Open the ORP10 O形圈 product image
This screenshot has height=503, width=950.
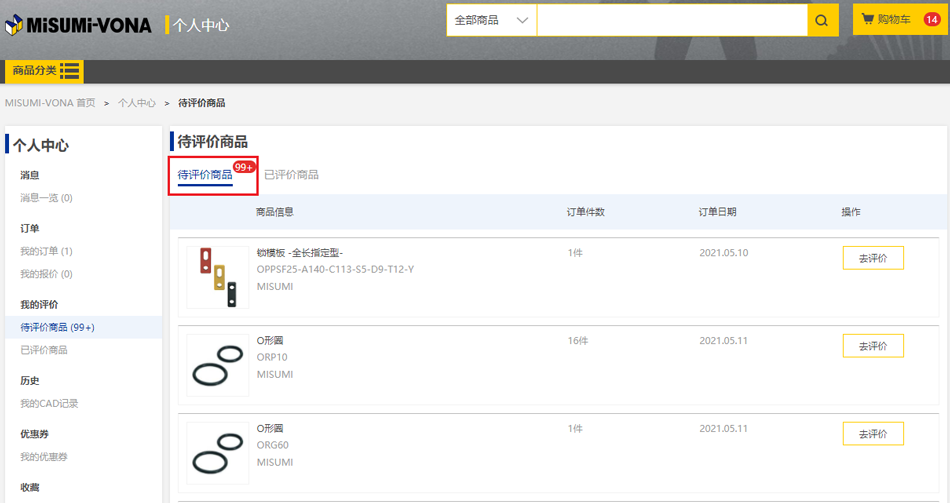coord(218,365)
